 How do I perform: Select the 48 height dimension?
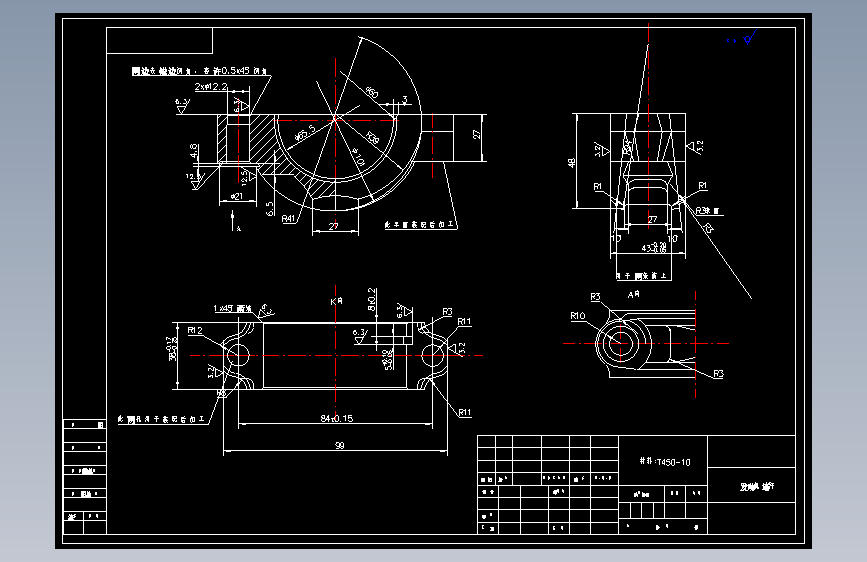point(571,163)
